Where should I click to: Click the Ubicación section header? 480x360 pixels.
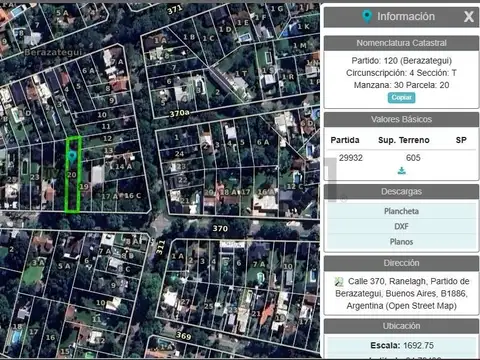[x=401, y=326]
